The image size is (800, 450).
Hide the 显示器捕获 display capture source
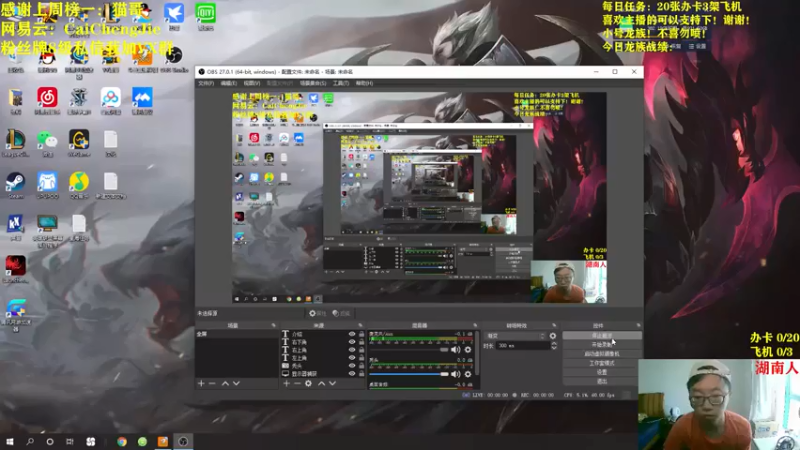coord(352,373)
